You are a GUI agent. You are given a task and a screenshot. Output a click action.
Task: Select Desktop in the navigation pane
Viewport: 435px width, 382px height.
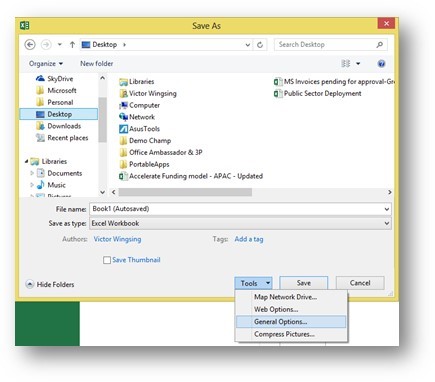click(59, 114)
